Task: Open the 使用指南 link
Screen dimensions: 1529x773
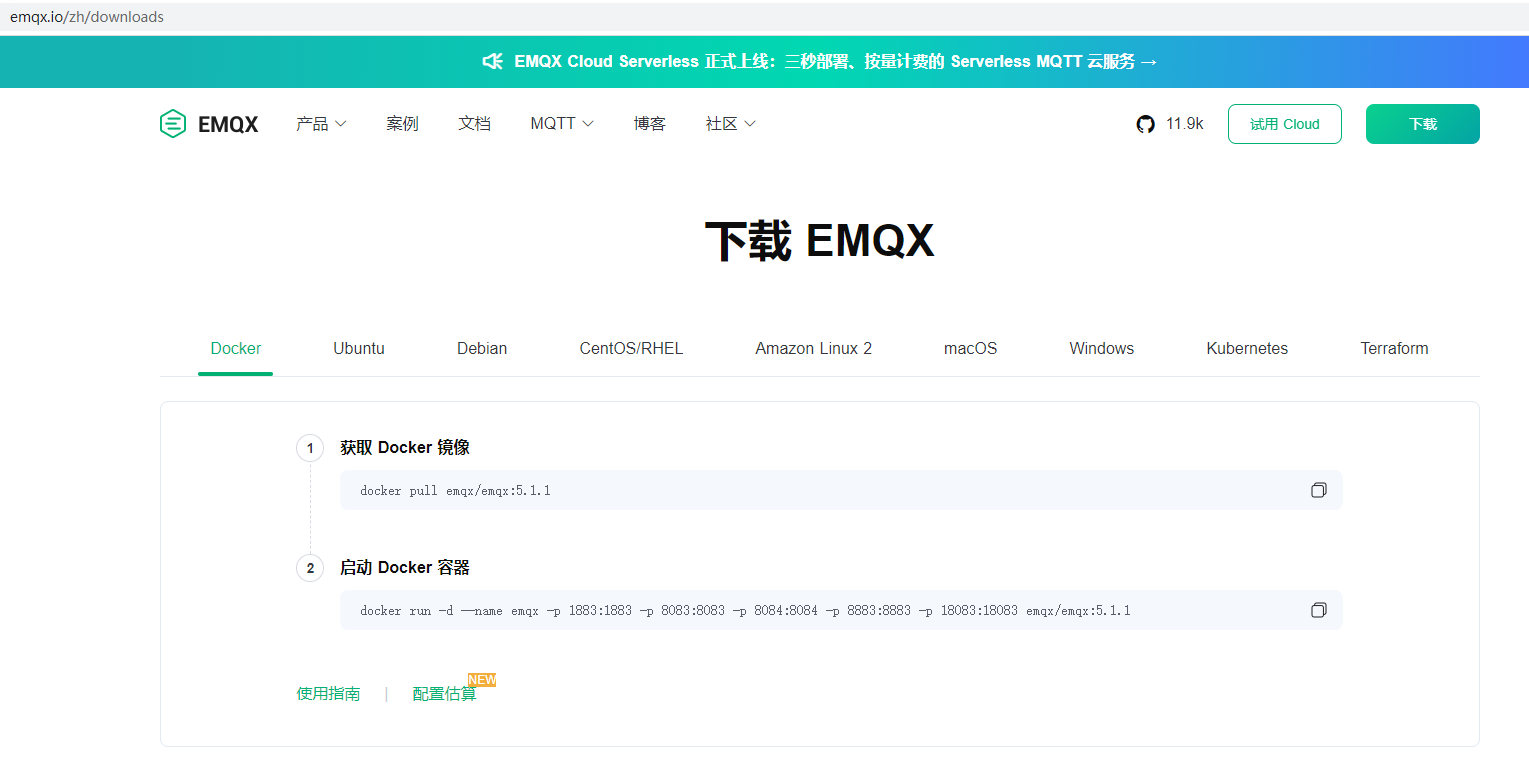Action: pyautogui.click(x=328, y=694)
